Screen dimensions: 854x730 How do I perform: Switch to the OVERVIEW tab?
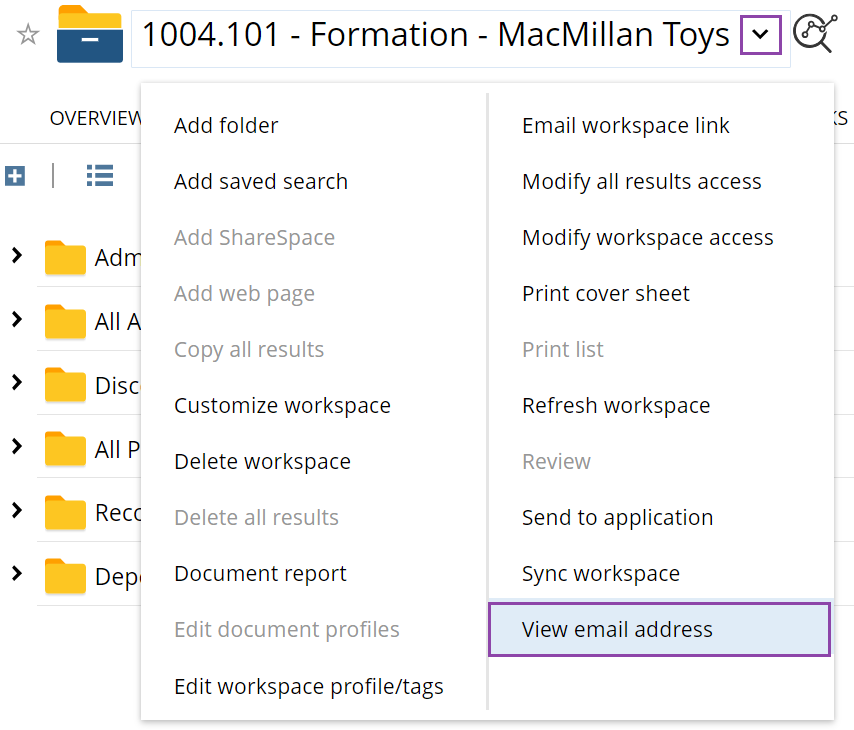[x=95, y=118]
